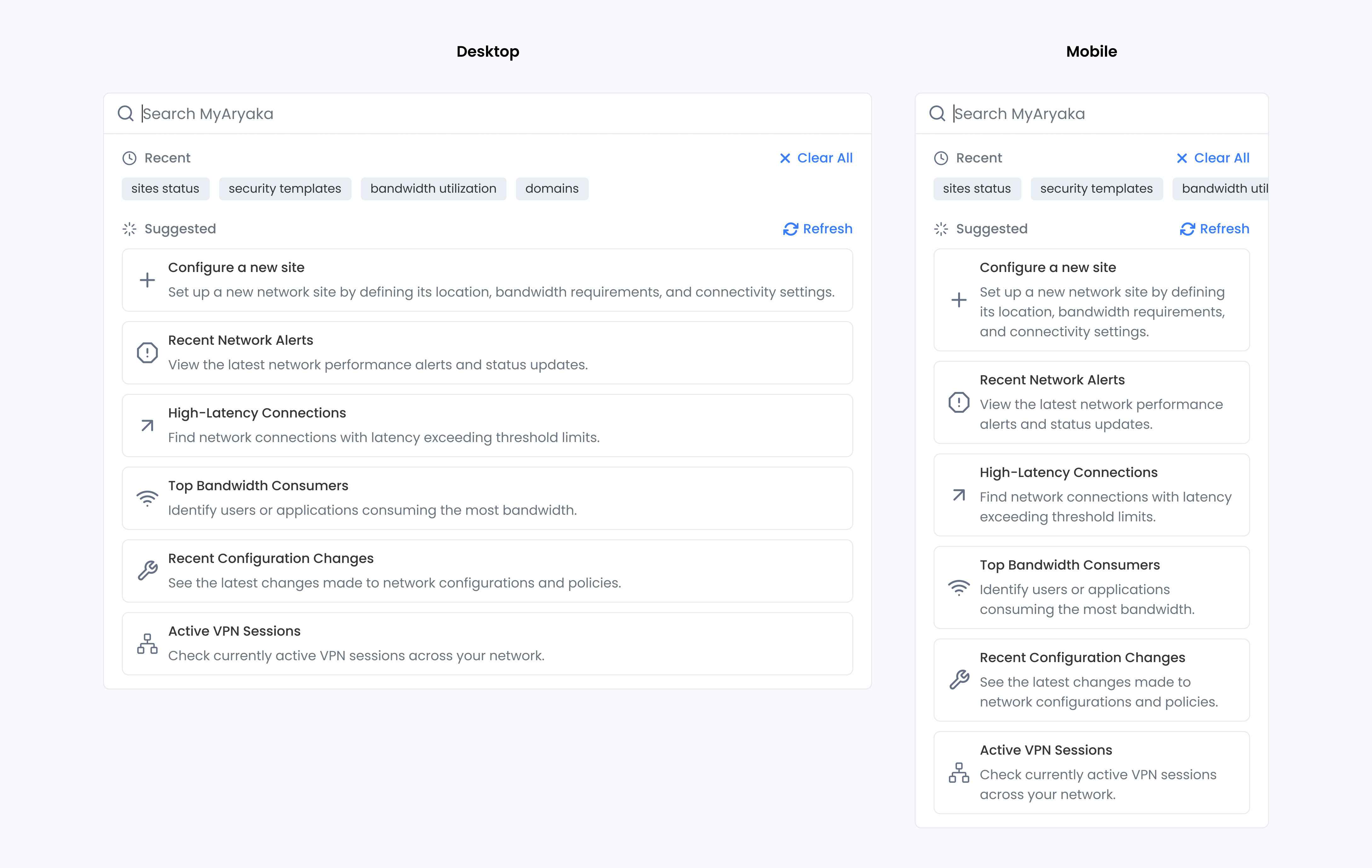Click the magnifier icon in the Desktop search bar
The height and width of the screenshot is (868, 1372).
125,113
